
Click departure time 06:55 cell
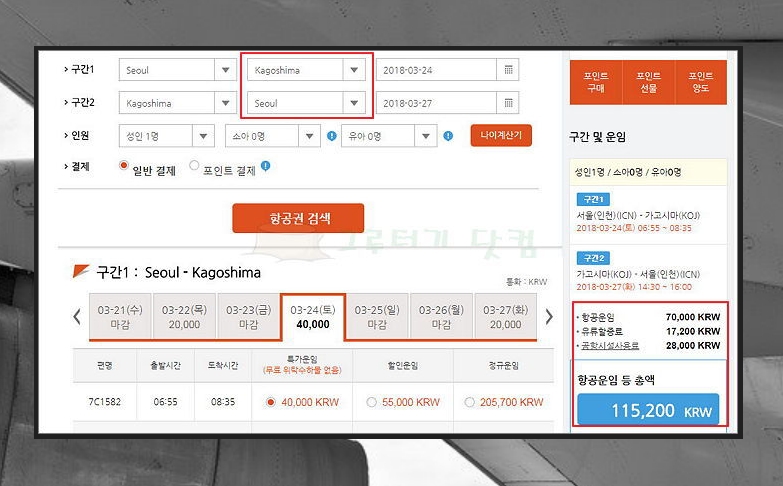(x=165, y=402)
